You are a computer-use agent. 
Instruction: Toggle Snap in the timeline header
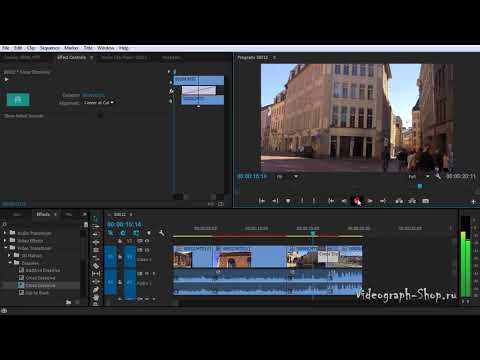pos(123,233)
